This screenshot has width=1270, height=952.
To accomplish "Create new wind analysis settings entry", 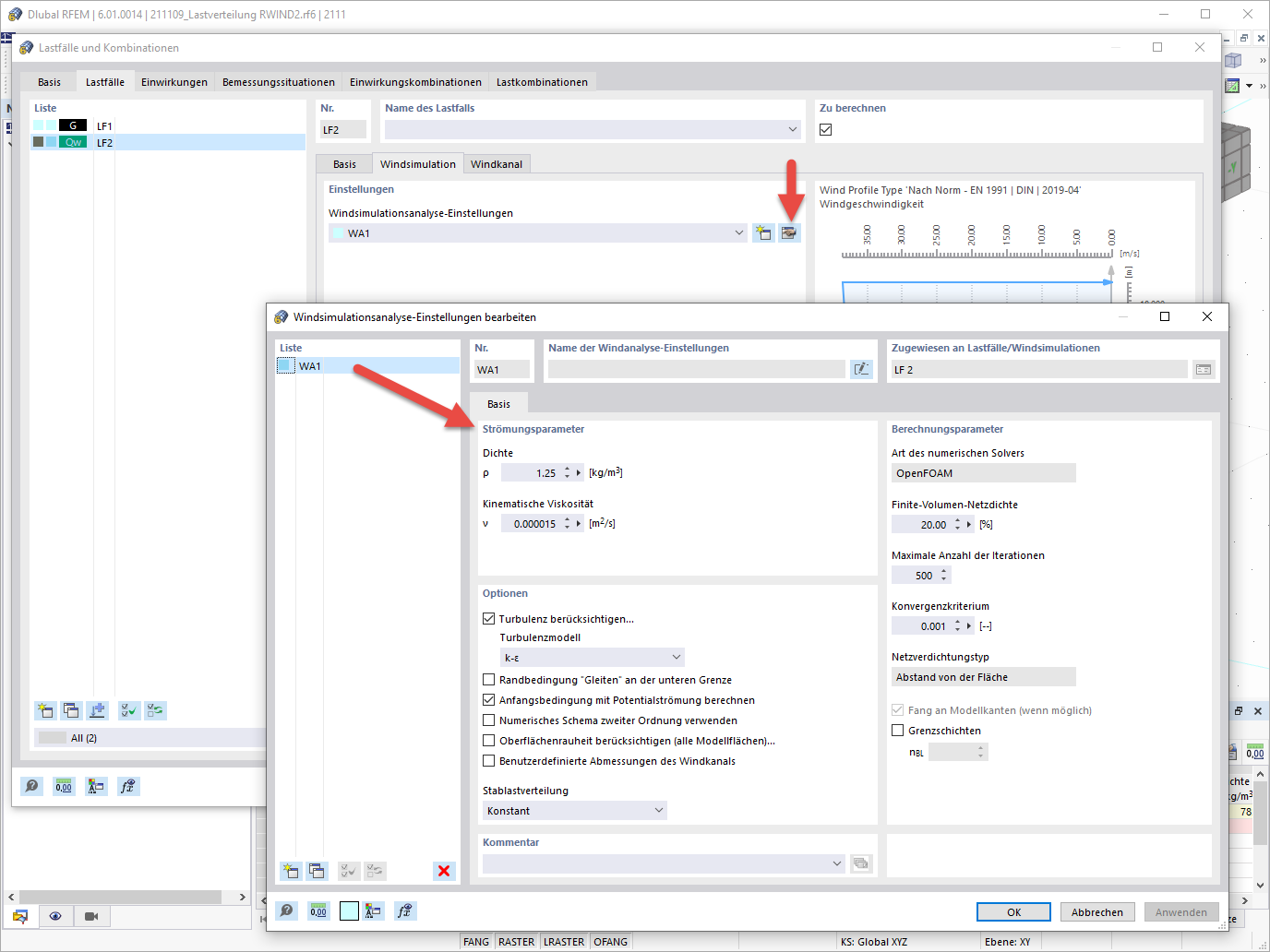I will coord(291,871).
